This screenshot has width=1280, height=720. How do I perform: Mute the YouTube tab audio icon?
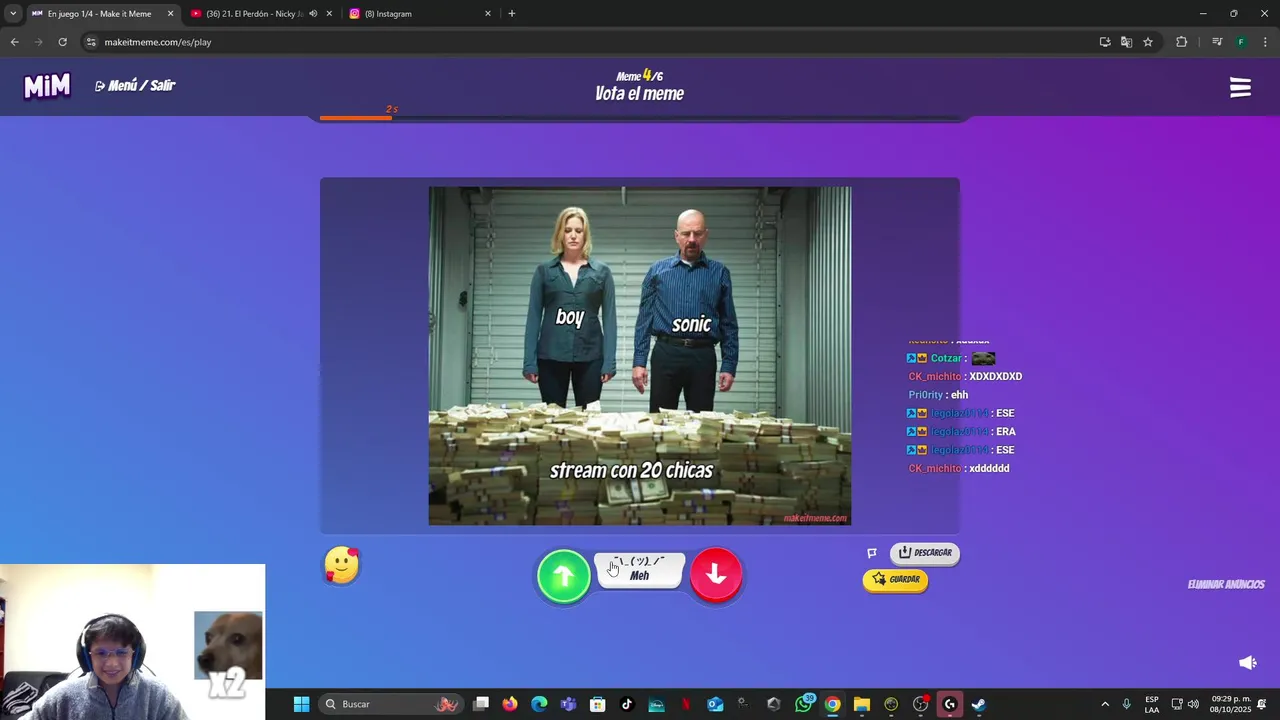(x=313, y=14)
